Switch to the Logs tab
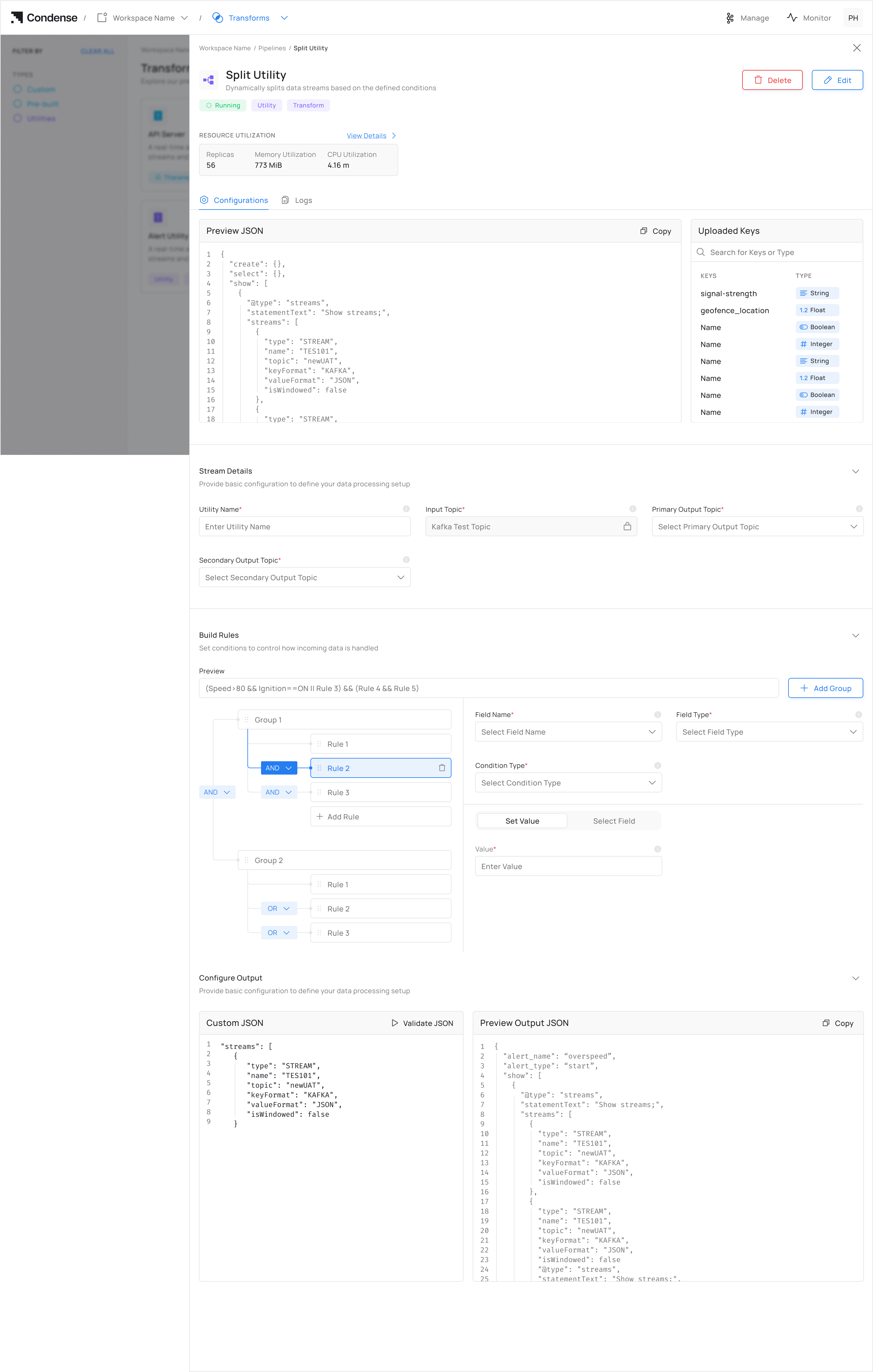The width and height of the screenshot is (873, 1372). point(297,200)
